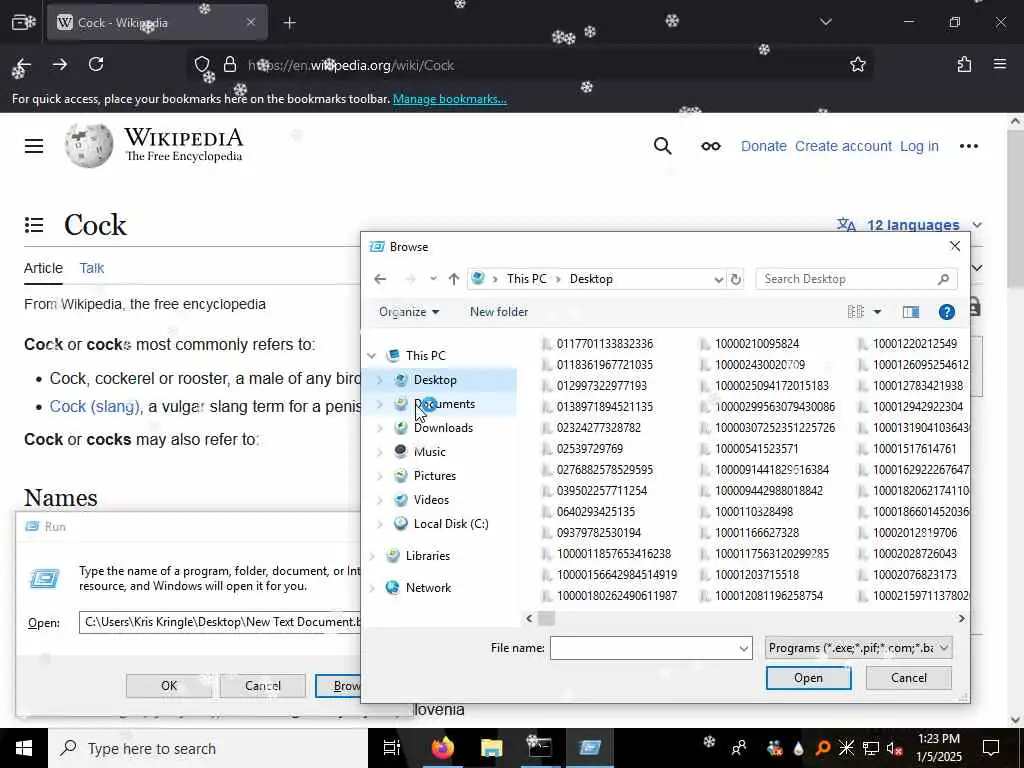Refresh the Desktop folder in Browse dialog

[736, 280]
